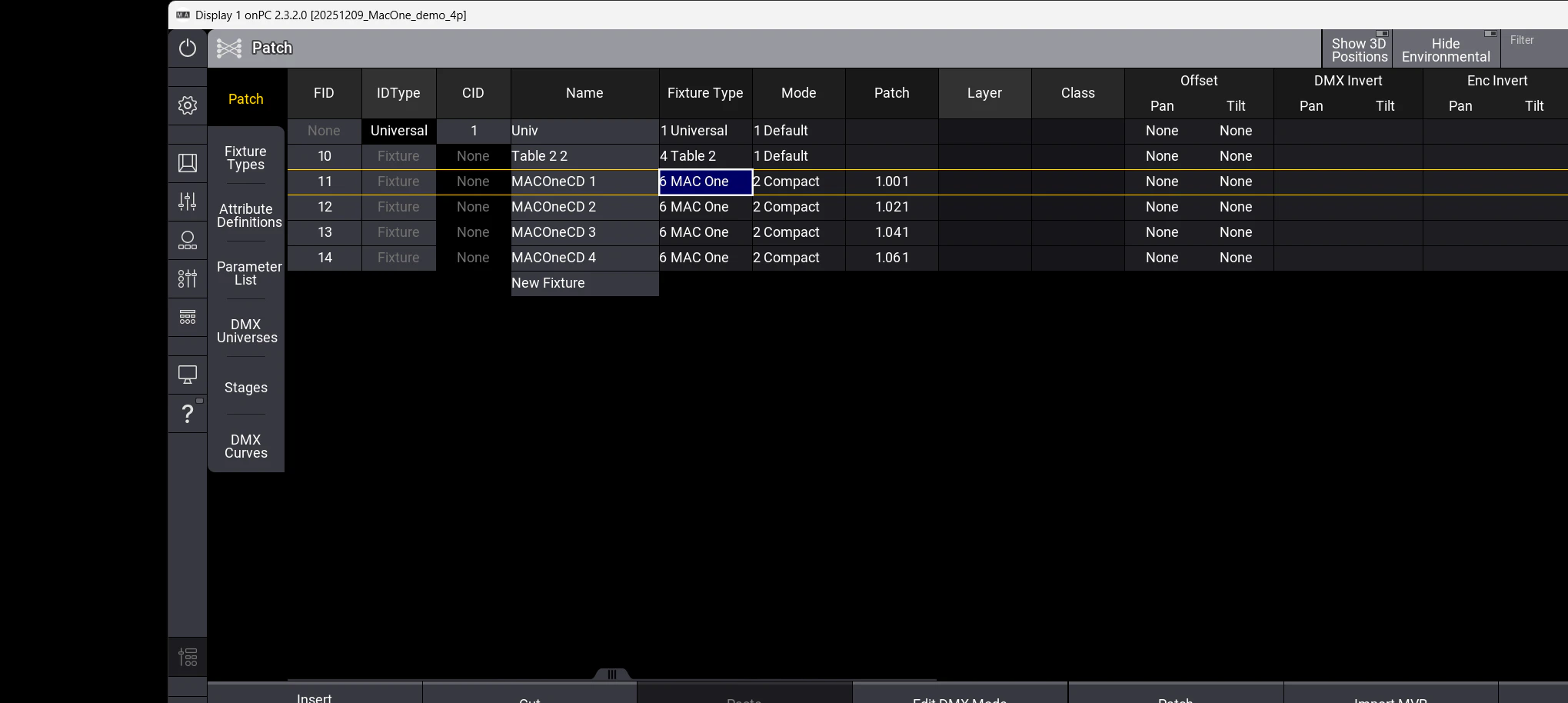Click the three-slider knobs icon in the sidebar
Screen dimensions: 1568x703
click(x=188, y=278)
